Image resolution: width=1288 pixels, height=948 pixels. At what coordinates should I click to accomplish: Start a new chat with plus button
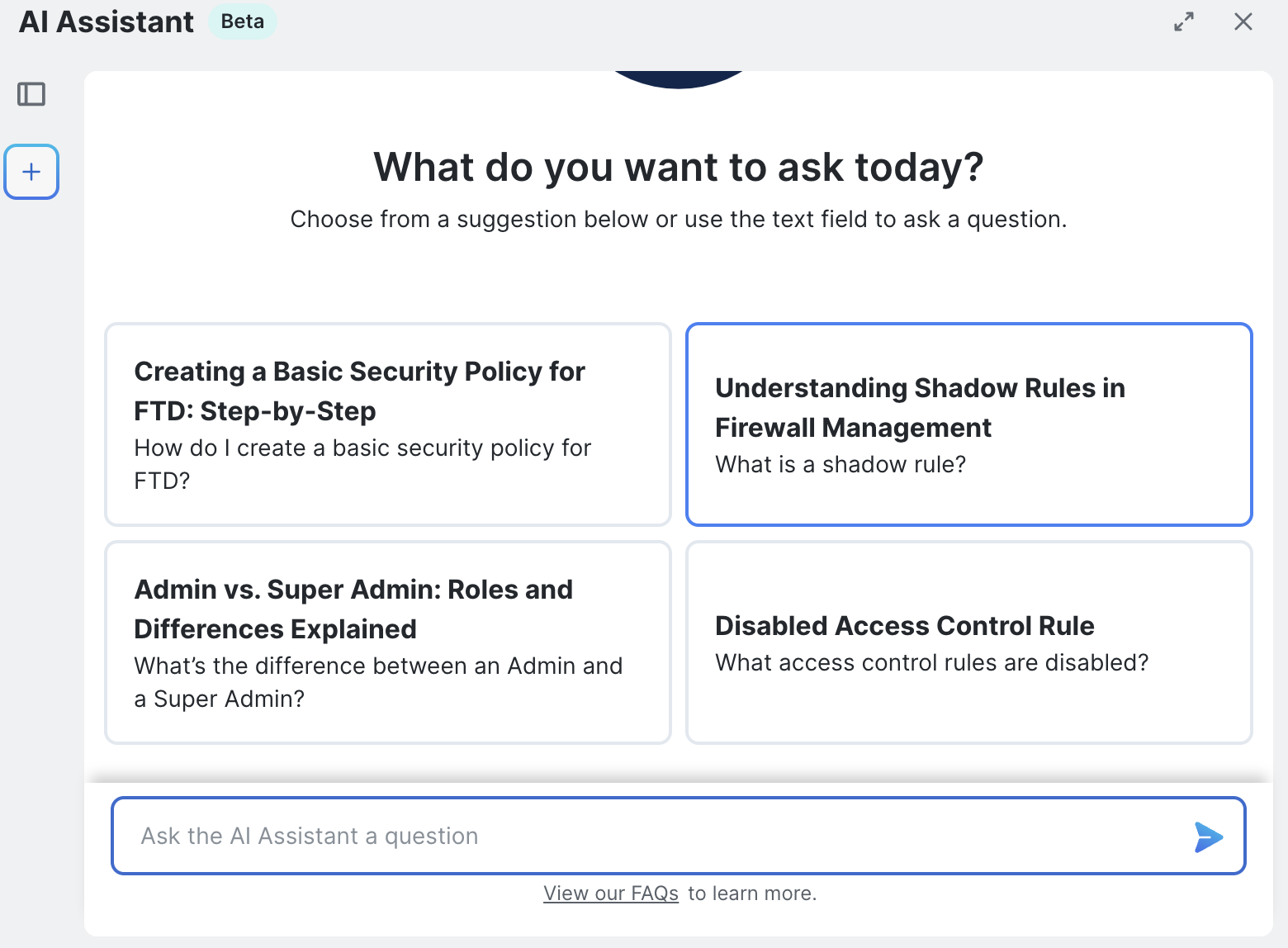[31, 172]
